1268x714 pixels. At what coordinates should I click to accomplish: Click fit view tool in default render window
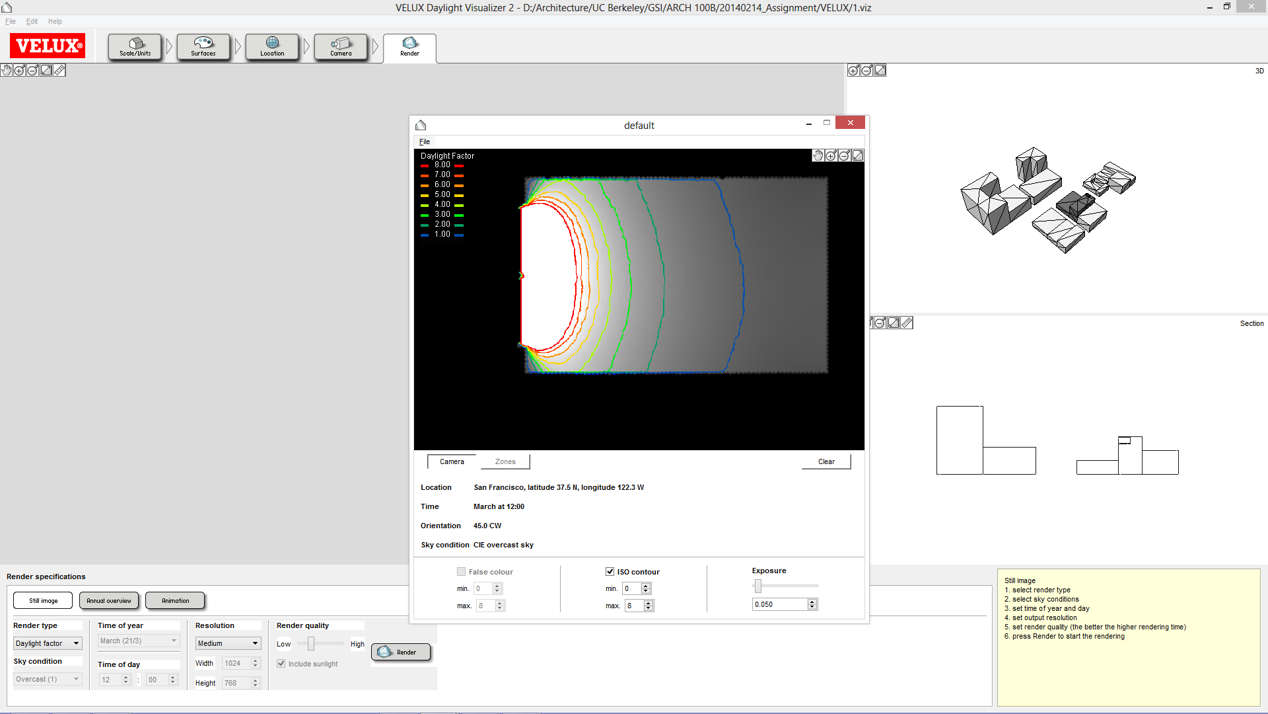[x=857, y=156]
